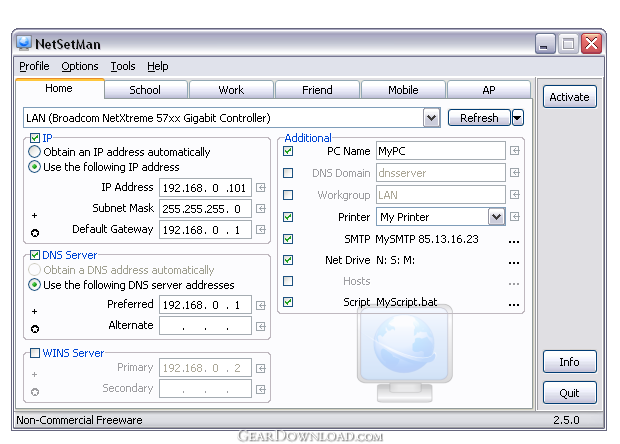Click the get-current icon beside WINS Primary
Image resolution: width=620 pixels, height=444 pixels.
coord(261,368)
